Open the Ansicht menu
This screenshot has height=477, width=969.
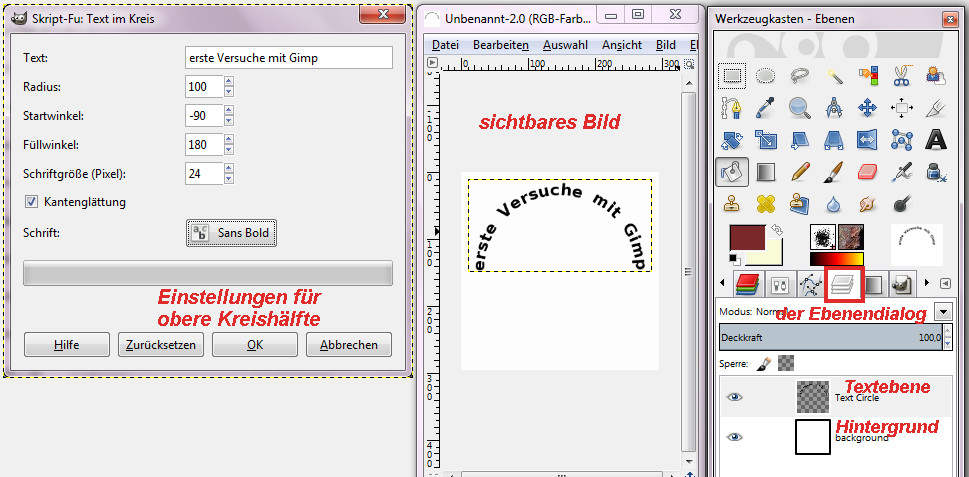(622, 45)
